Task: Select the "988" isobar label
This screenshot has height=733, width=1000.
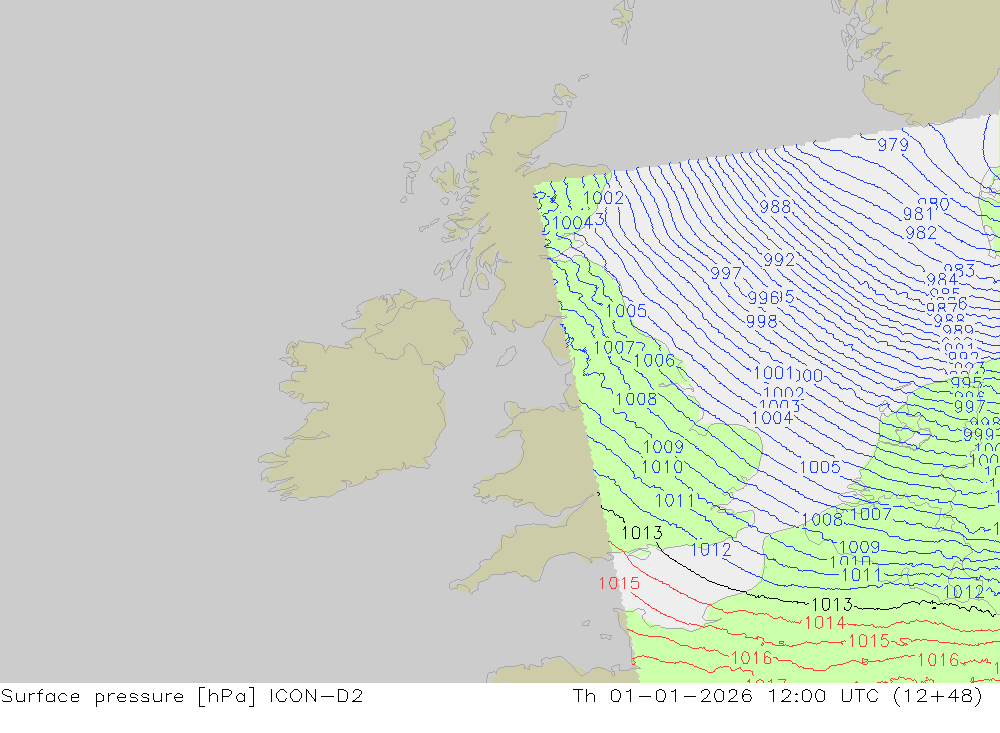Action: click(x=775, y=207)
